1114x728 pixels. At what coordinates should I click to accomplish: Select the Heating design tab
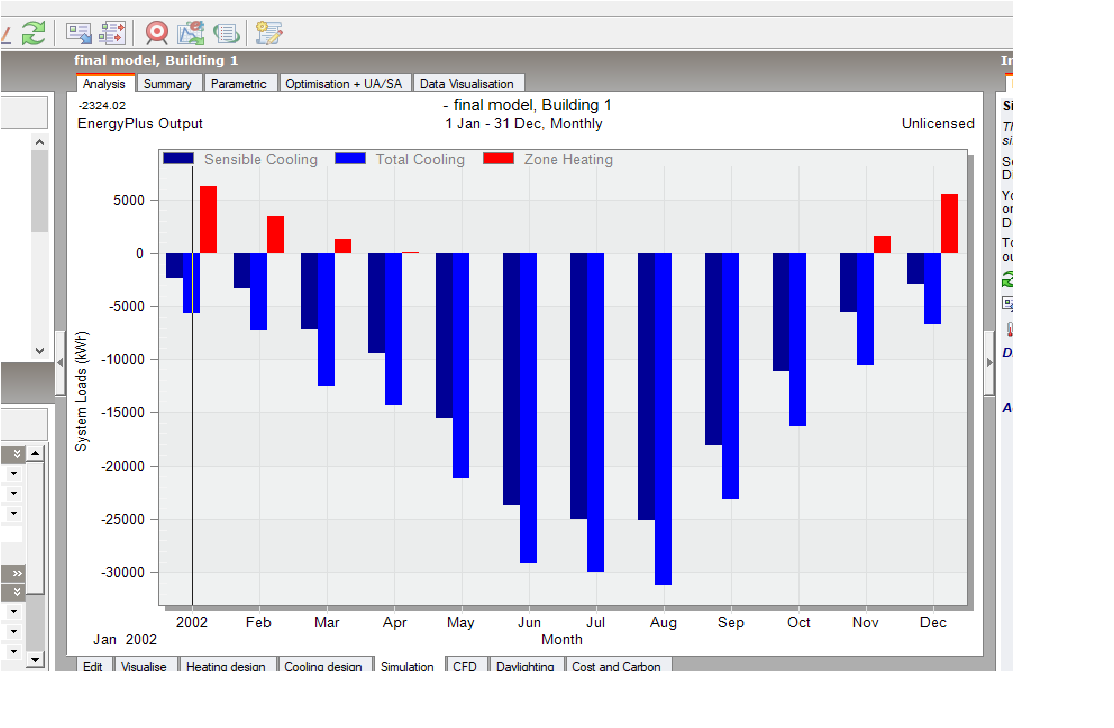tap(226, 665)
